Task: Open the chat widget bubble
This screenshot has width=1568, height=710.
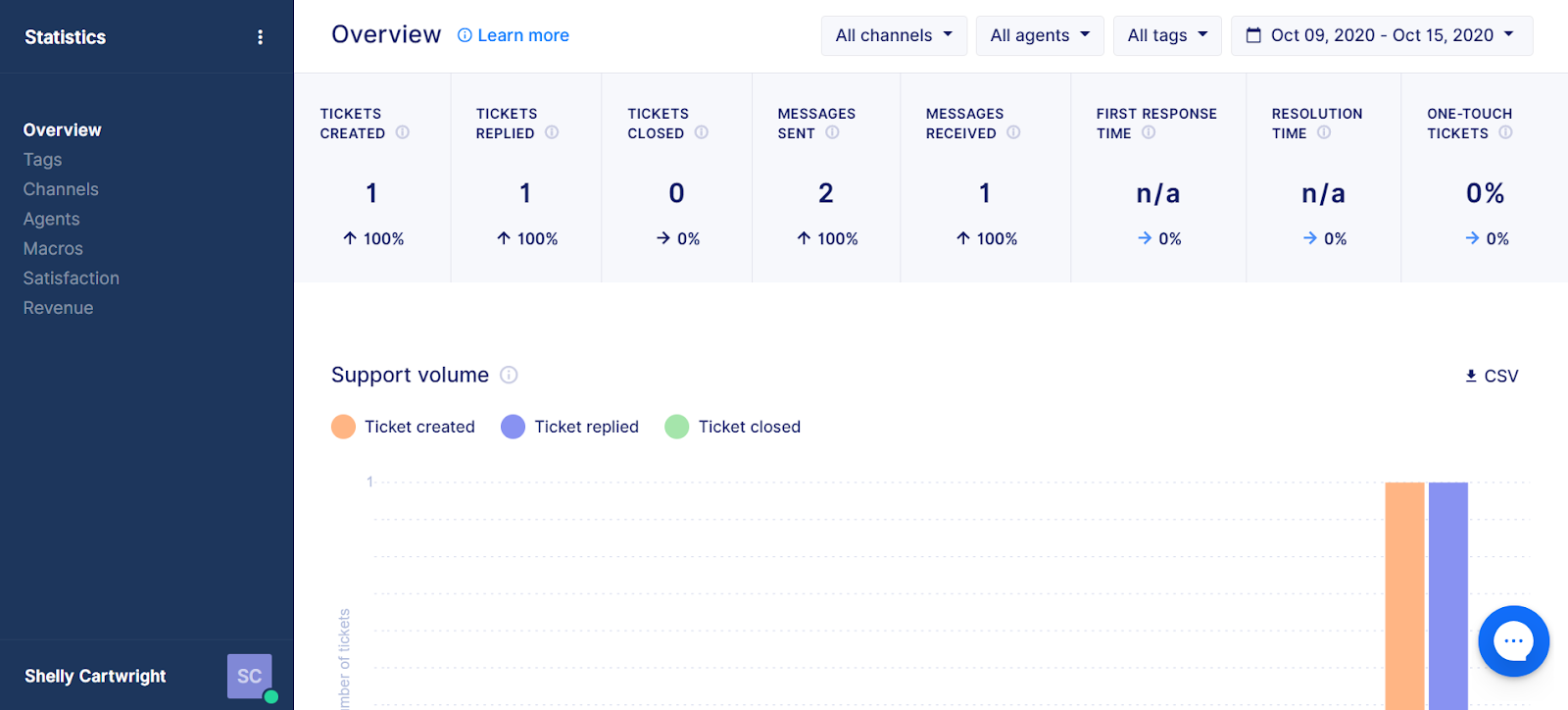Action: click(1513, 641)
